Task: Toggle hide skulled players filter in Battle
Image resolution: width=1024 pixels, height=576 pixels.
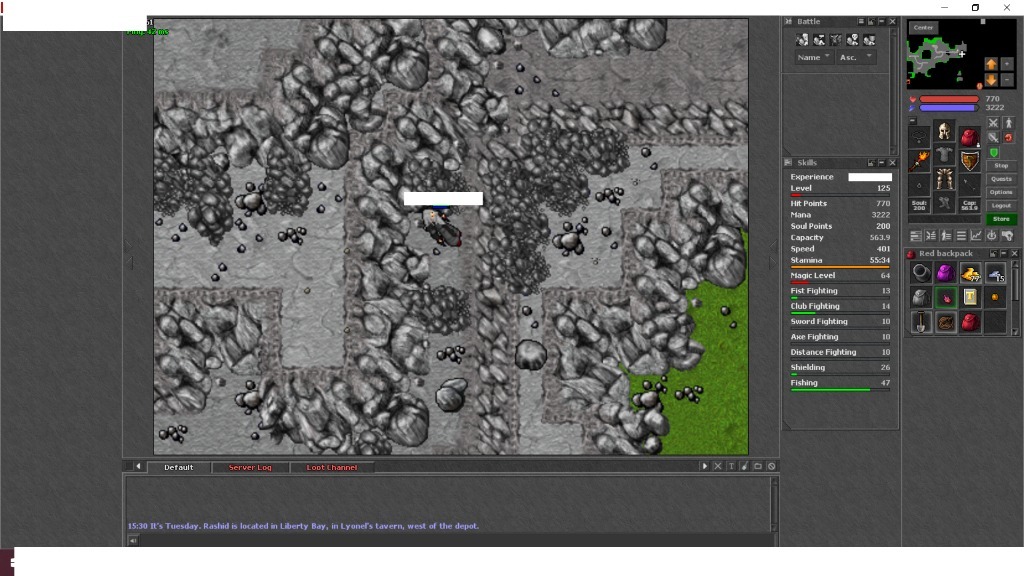Action: (x=852, y=40)
